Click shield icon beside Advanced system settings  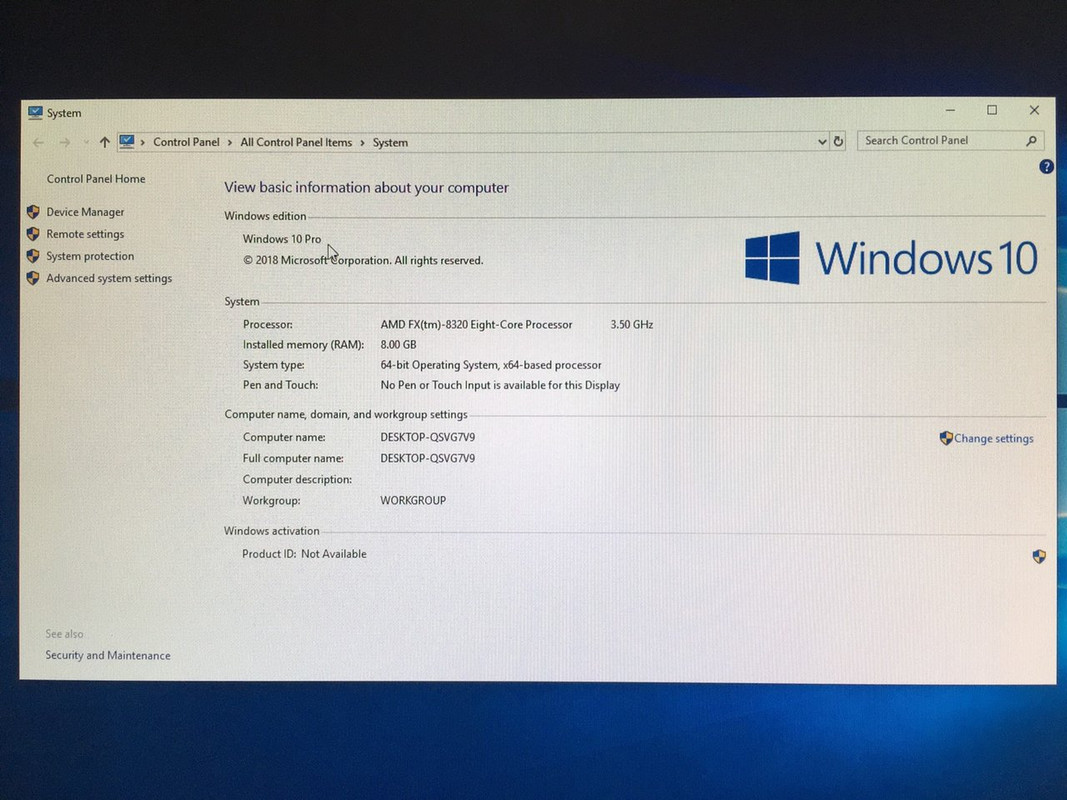[x=33, y=278]
